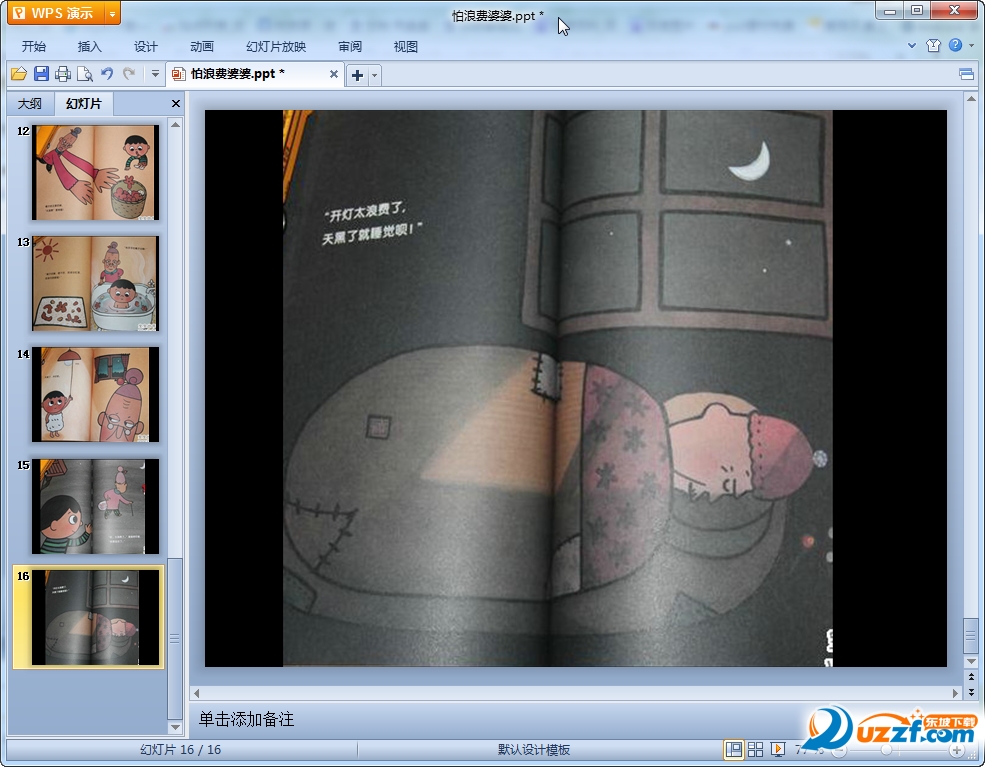This screenshot has width=985, height=767.
Task: Expand the dropdown next to help
Action: click(x=971, y=45)
